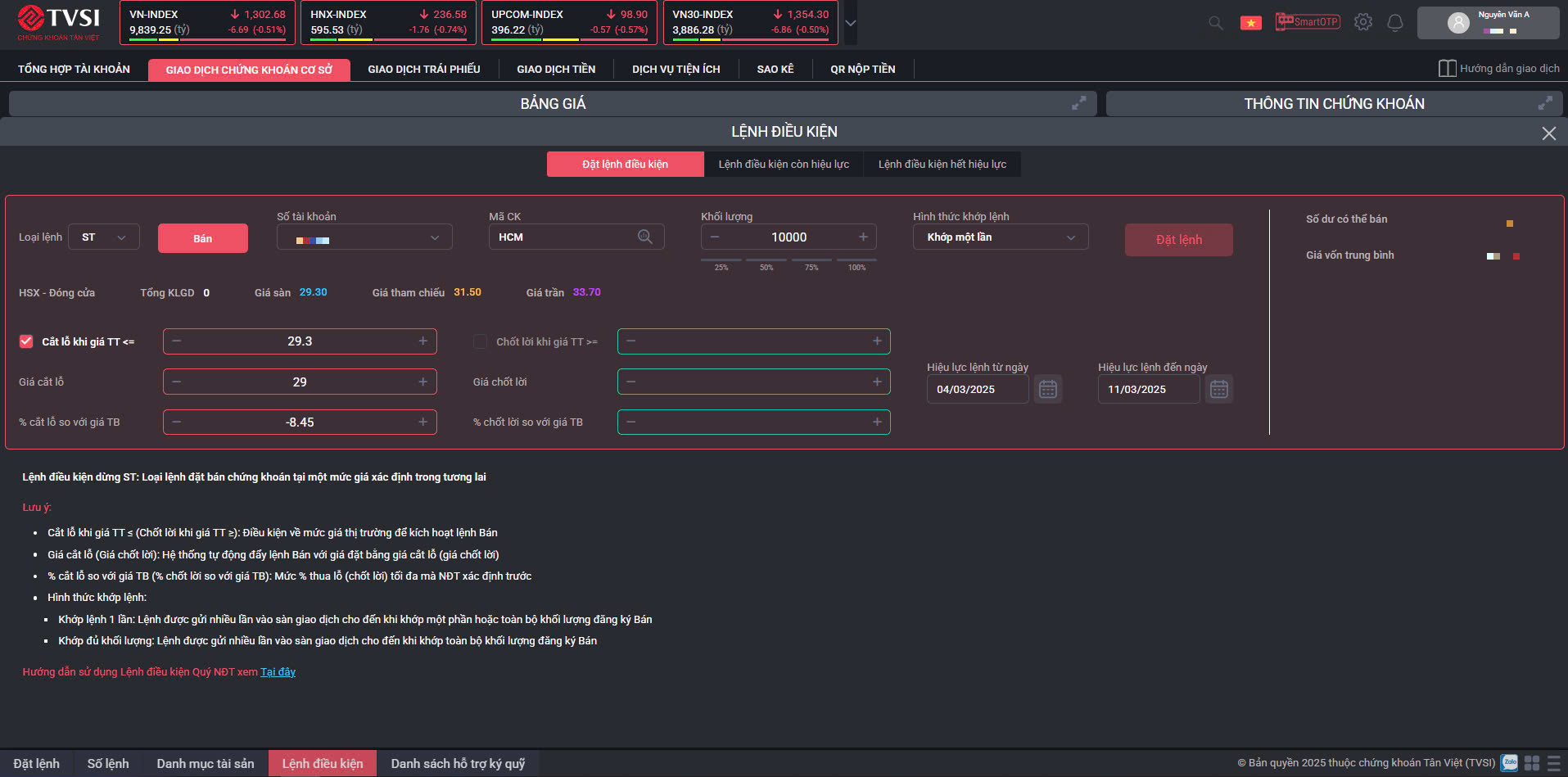The width and height of the screenshot is (1568, 777).
Task: Set quantity to 50% on slider
Action: [x=766, y=261]
